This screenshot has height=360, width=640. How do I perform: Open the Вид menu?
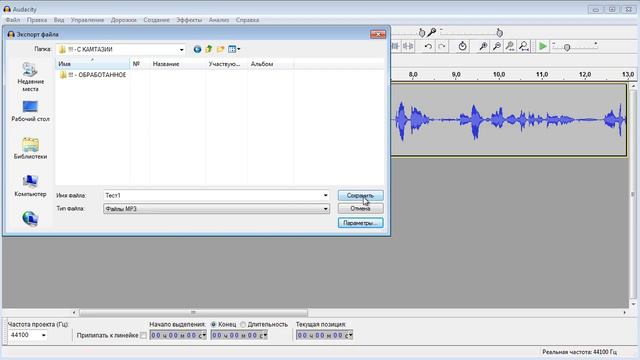[59, 20]
